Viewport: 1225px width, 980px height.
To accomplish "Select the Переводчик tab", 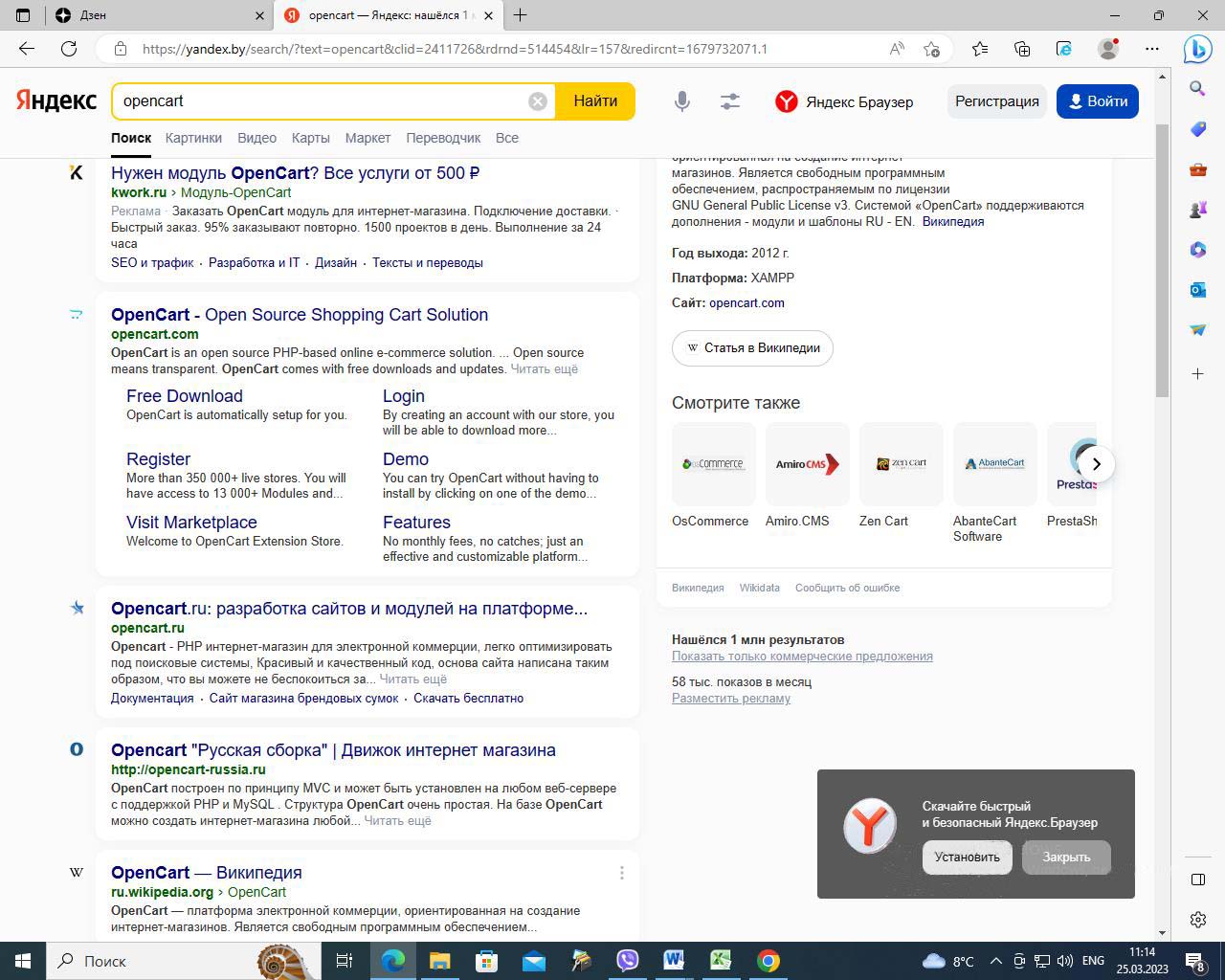I will pos(443,138).
